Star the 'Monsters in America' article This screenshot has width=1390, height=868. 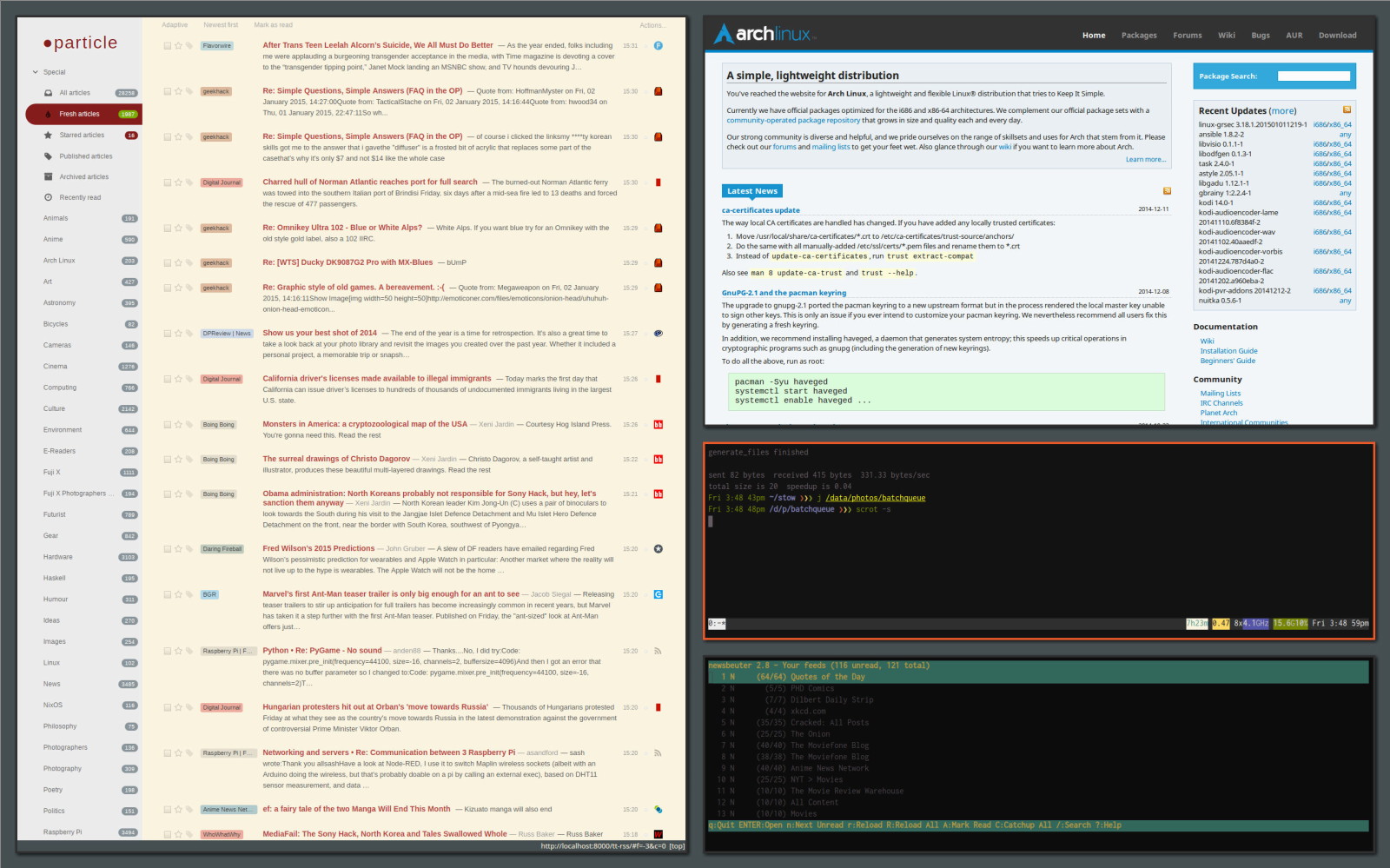click(178, 425)
